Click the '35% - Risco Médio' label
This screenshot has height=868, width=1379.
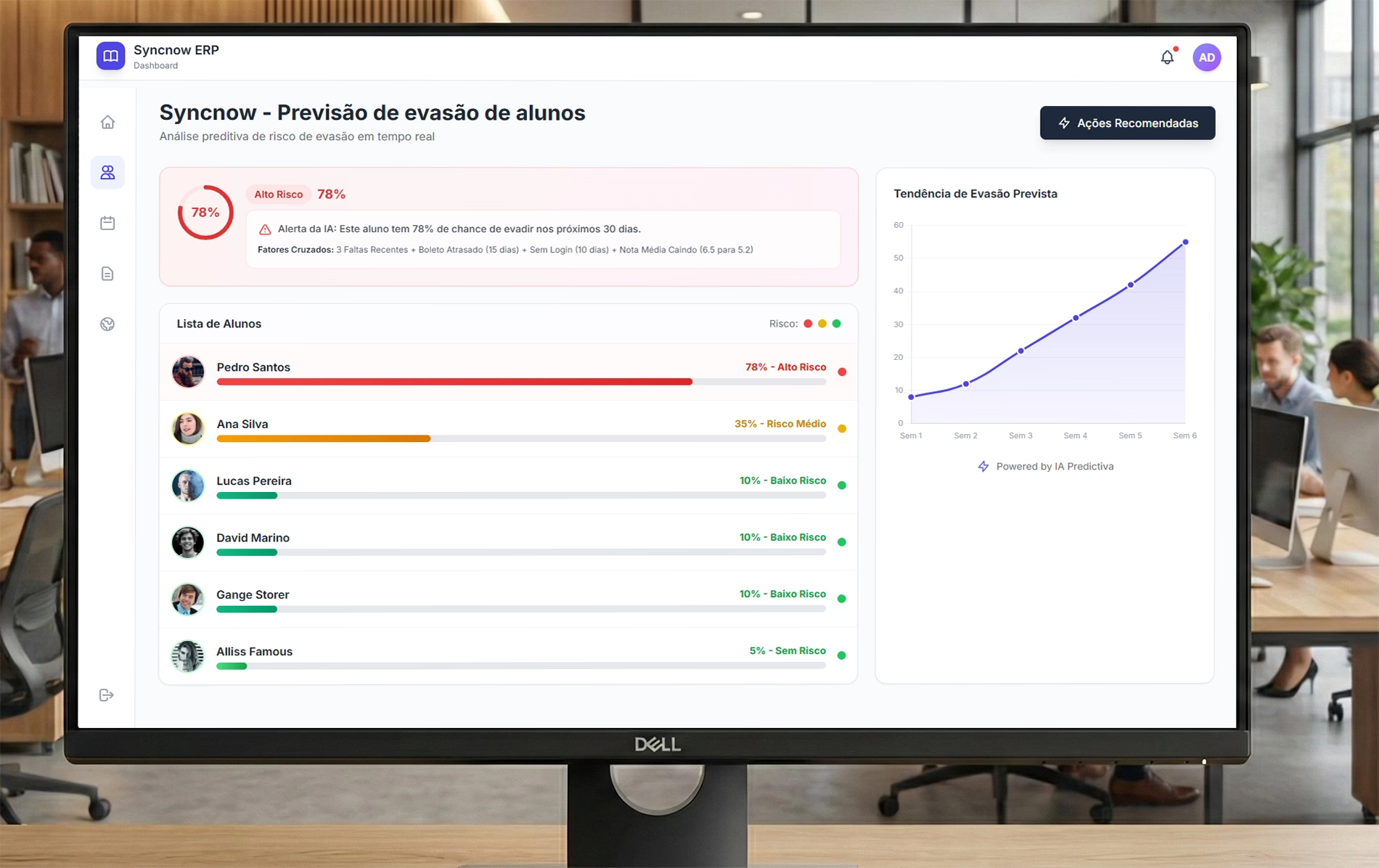point(780,424)
